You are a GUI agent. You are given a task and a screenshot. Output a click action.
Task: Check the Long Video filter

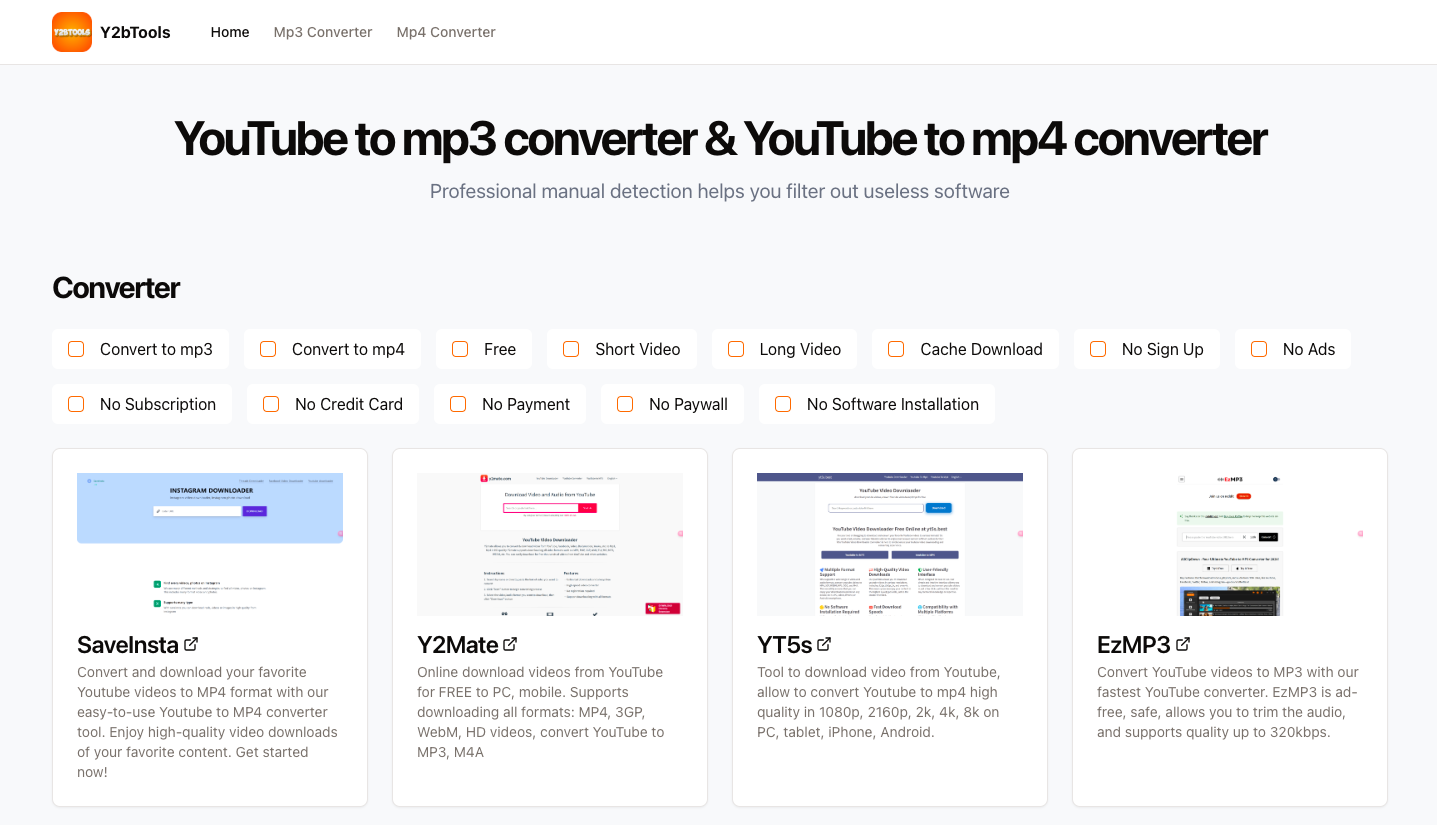(736, 349)
